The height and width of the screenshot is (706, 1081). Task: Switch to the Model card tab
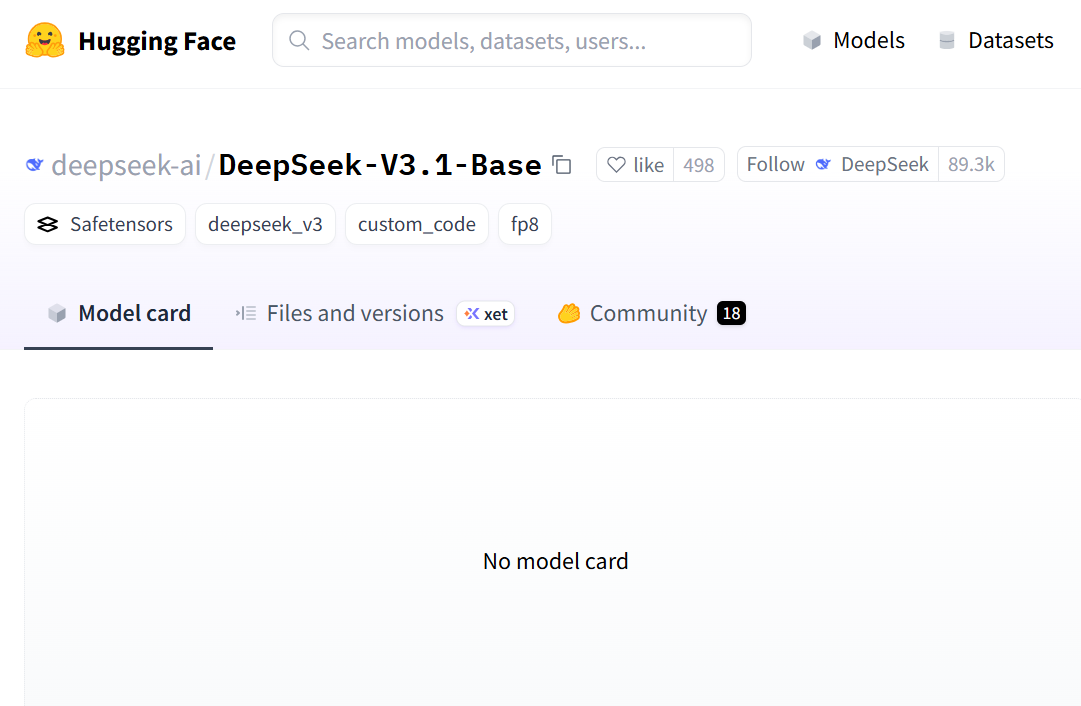119,314
